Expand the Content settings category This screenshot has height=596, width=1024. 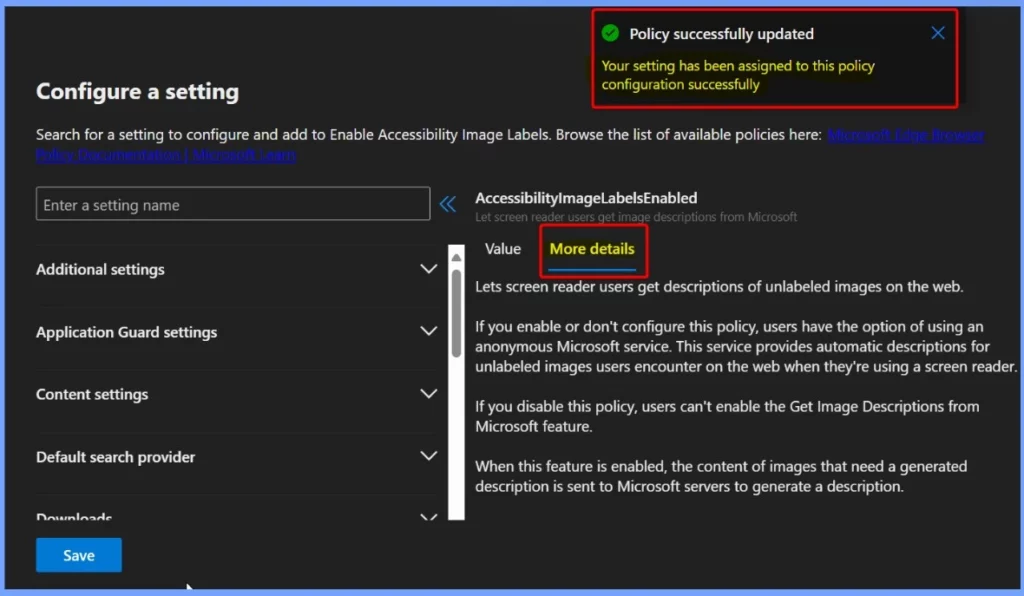point(236,394)
